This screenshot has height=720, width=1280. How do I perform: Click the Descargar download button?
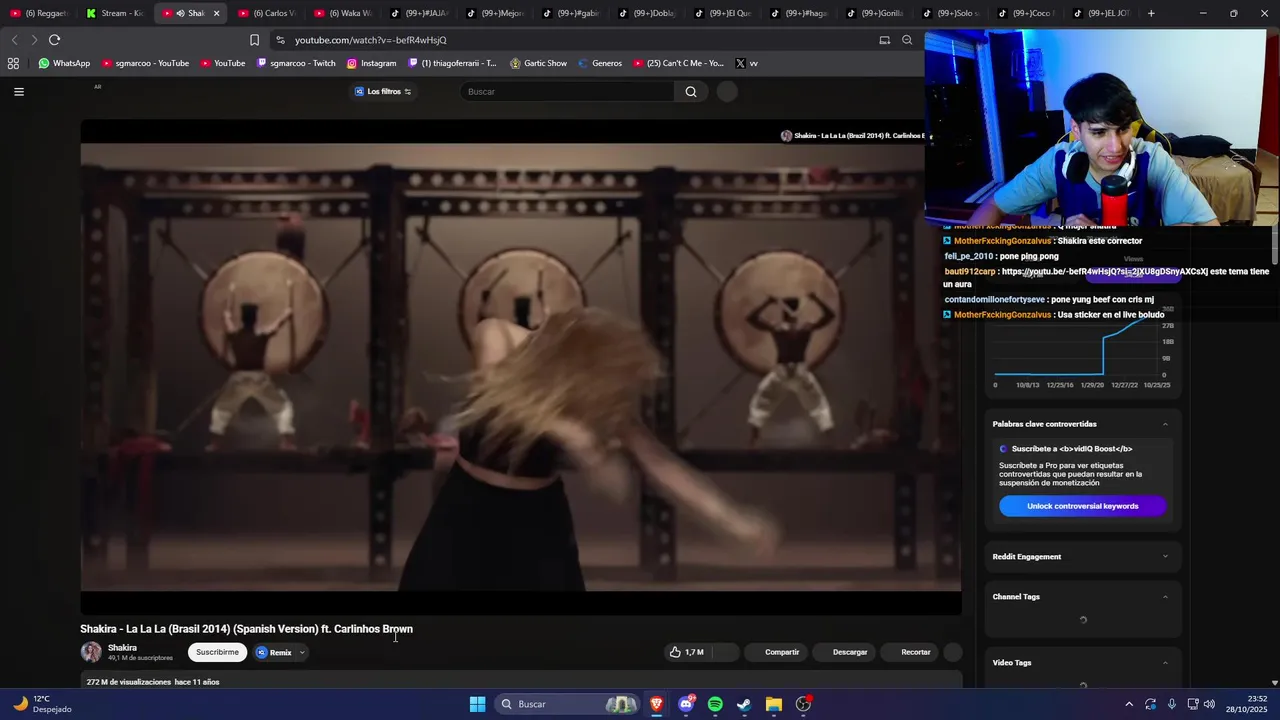850,652
